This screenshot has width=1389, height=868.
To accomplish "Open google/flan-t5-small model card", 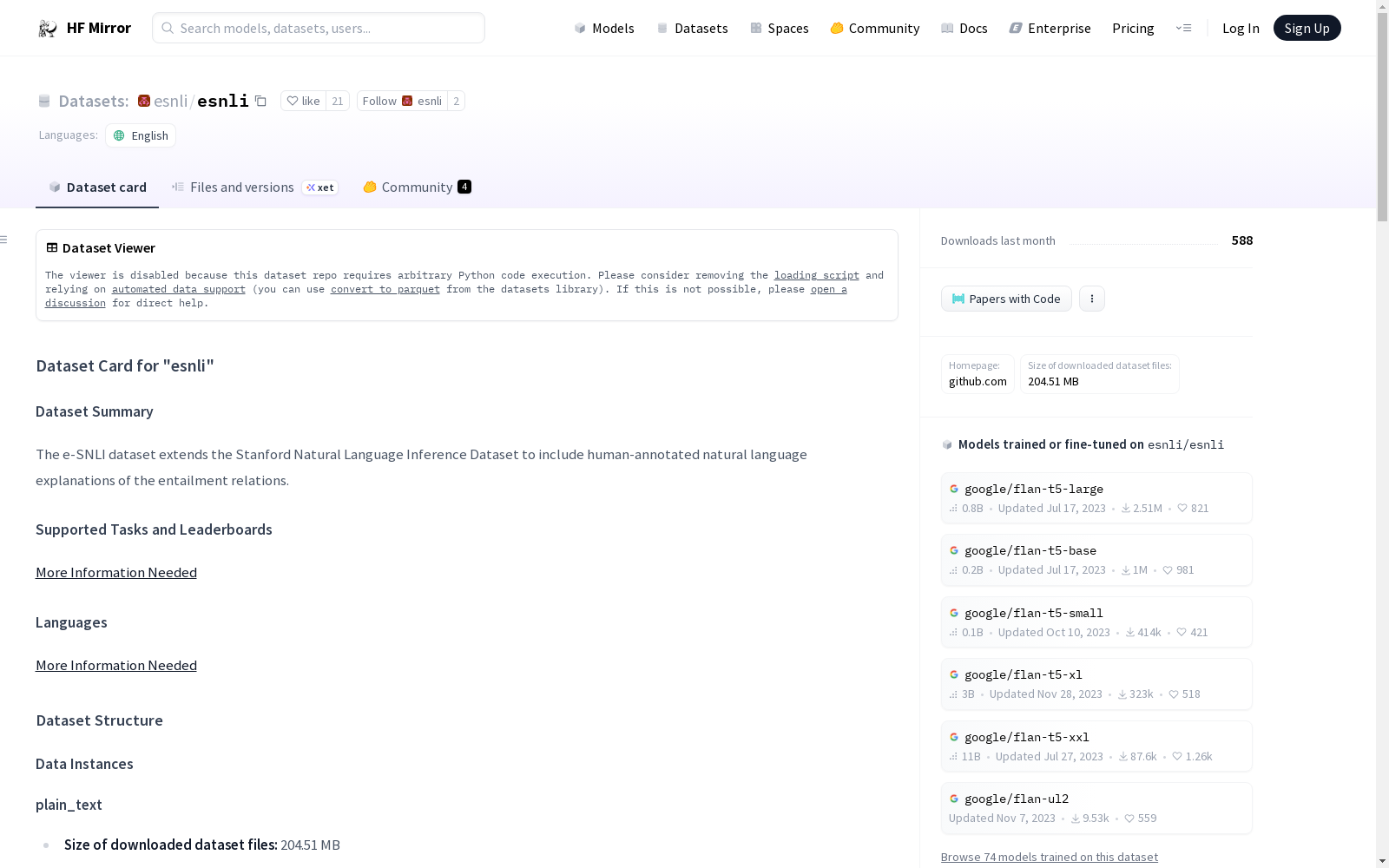I will [1096, 622].
